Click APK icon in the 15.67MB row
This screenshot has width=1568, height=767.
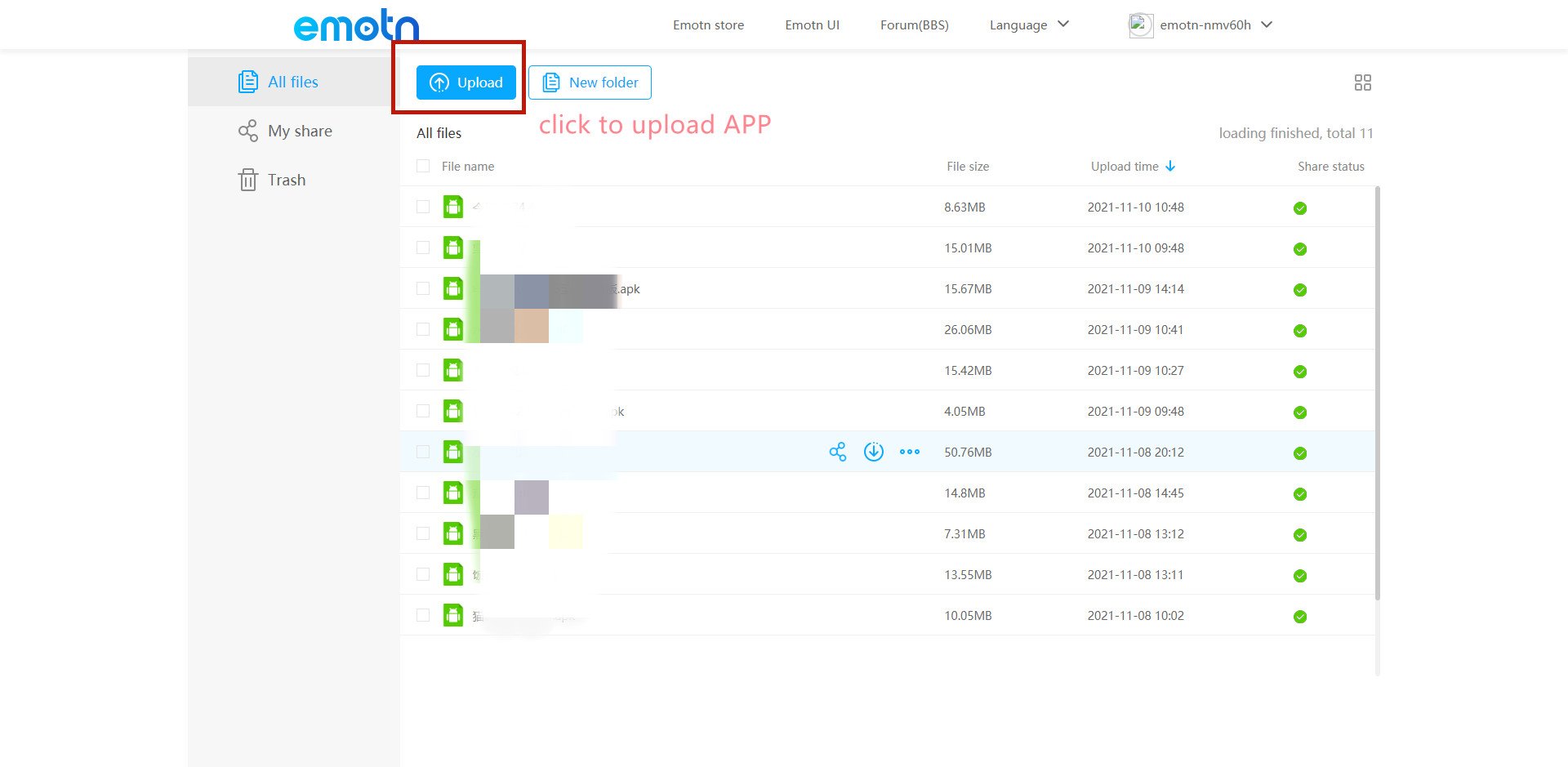click(x=452, y=288)
